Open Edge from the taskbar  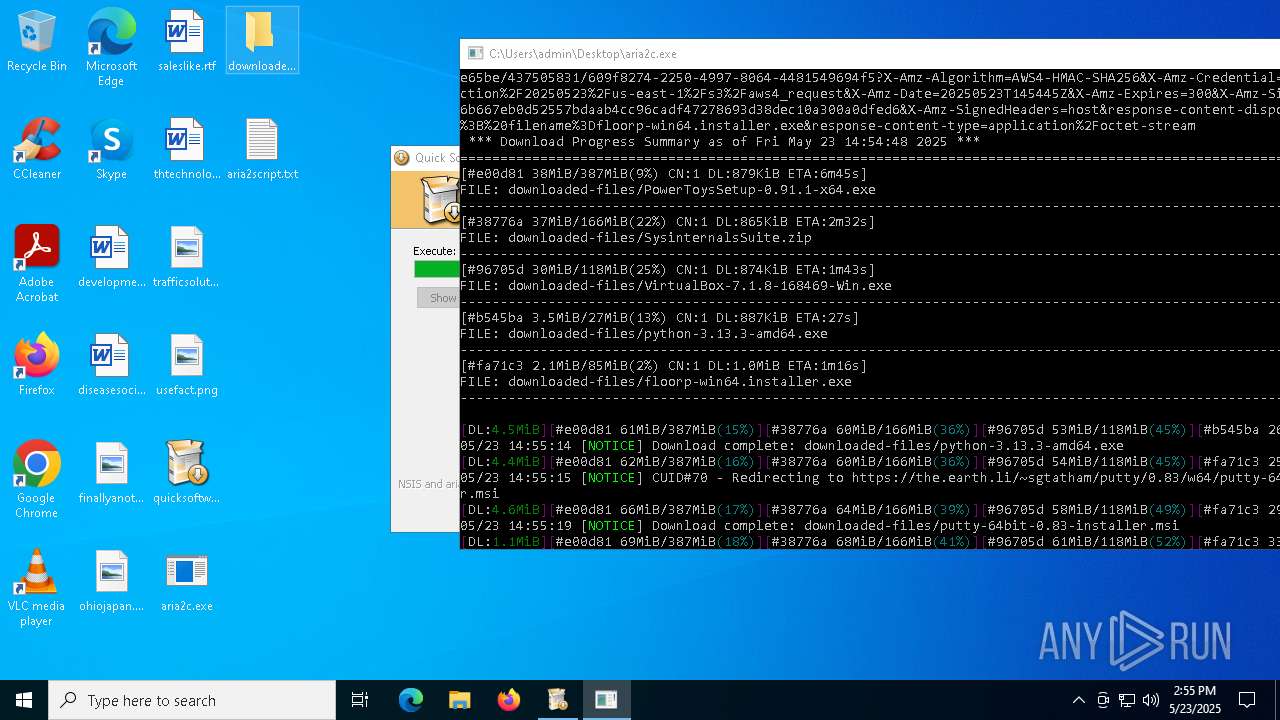pos(411,700)
